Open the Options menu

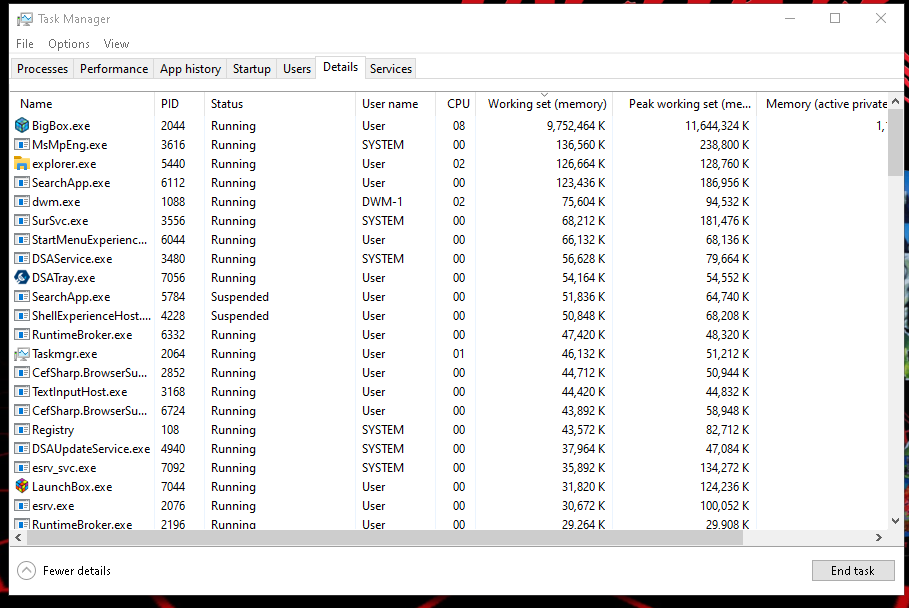tap(69, 43)
